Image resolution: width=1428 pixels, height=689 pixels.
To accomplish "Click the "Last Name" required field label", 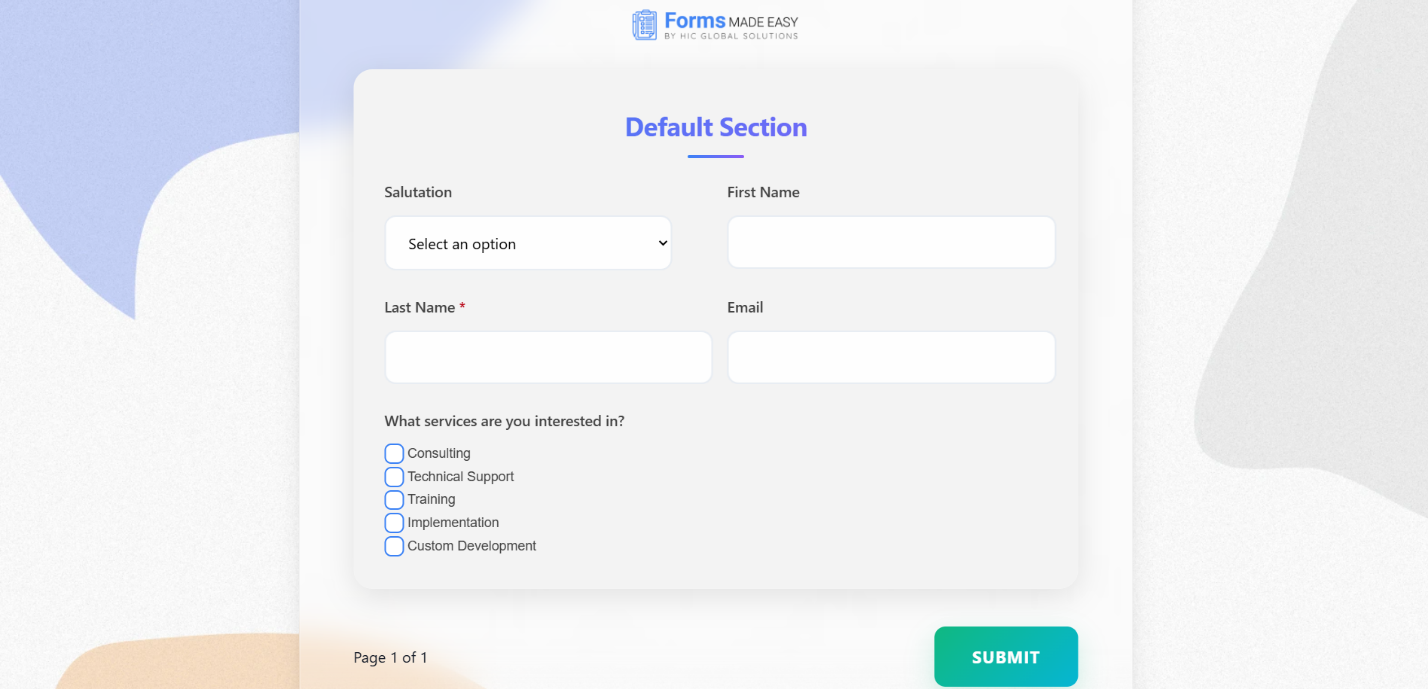I will tap(420, 308).
